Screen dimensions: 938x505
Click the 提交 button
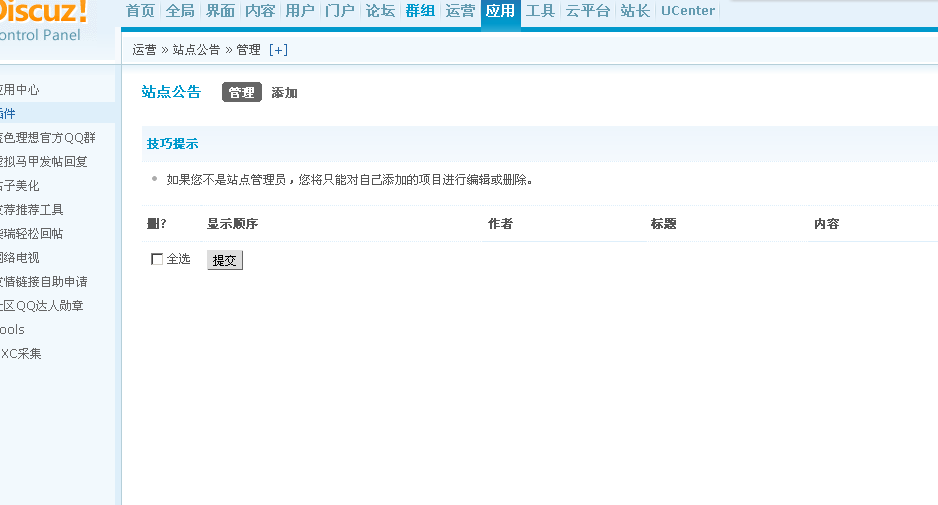tap(225, 260)
